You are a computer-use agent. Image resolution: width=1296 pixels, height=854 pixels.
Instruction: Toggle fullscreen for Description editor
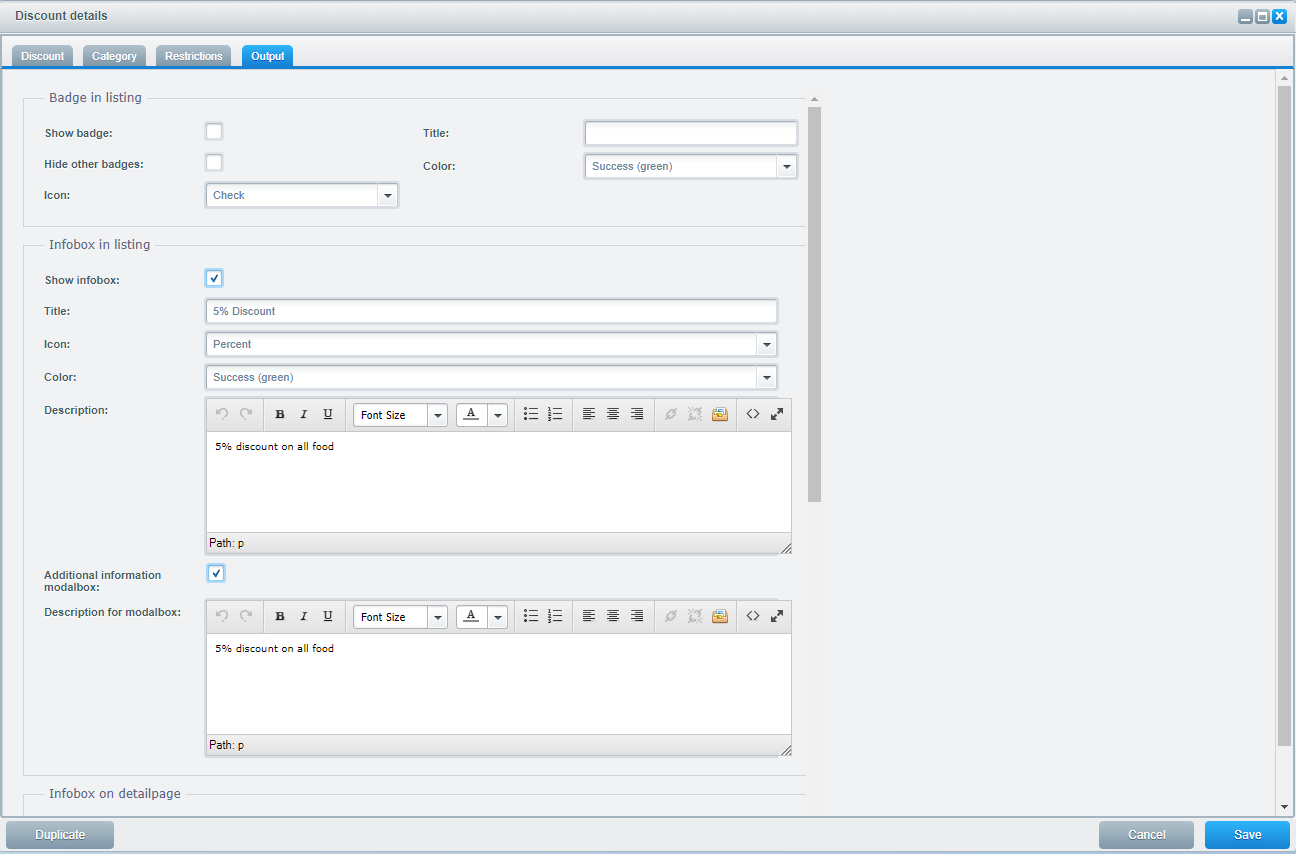pyautogui.click(x=777, y=415)
